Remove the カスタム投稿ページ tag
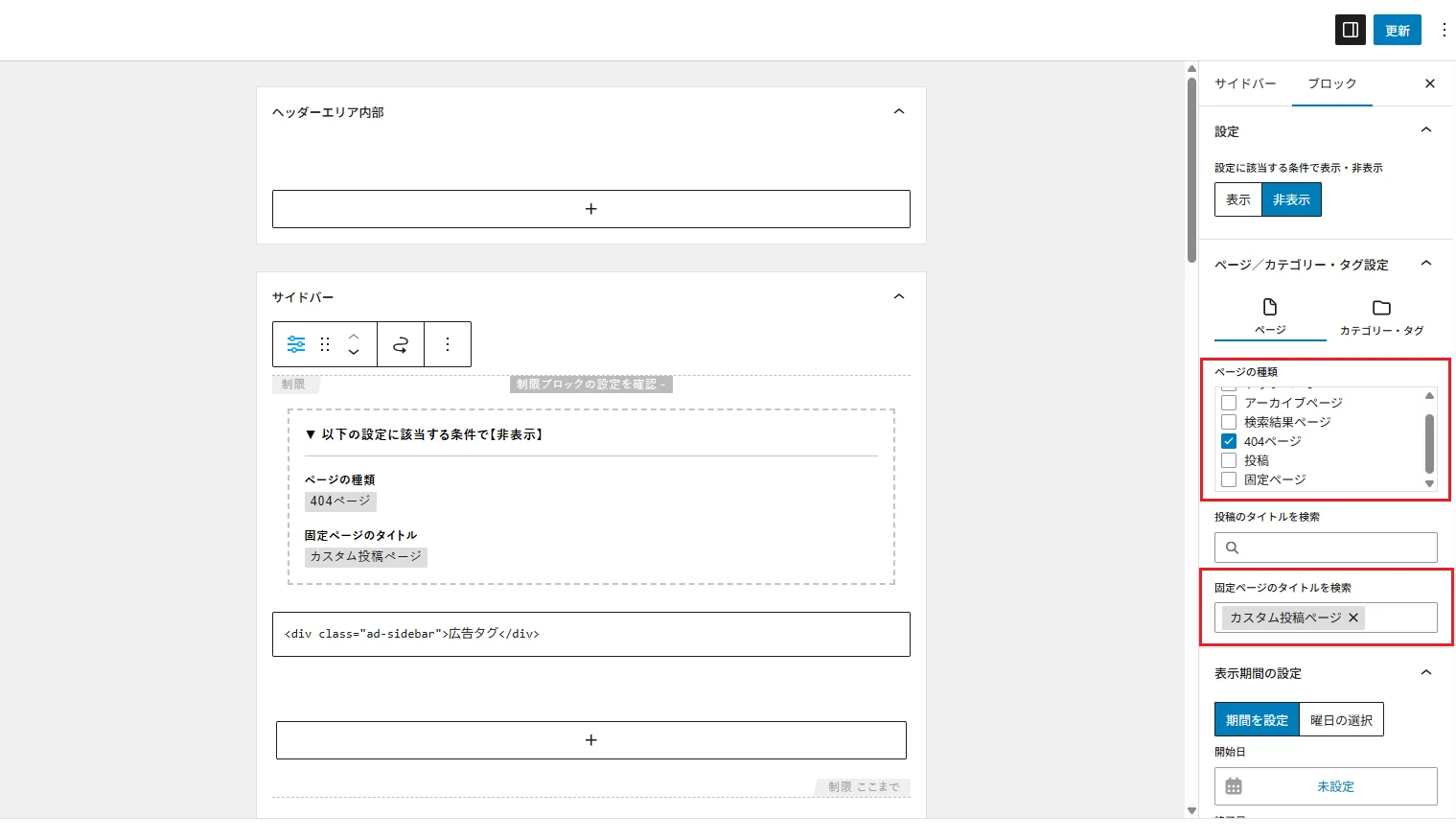This screenshot has width=1456, height=840. (x=1353, y=618)
